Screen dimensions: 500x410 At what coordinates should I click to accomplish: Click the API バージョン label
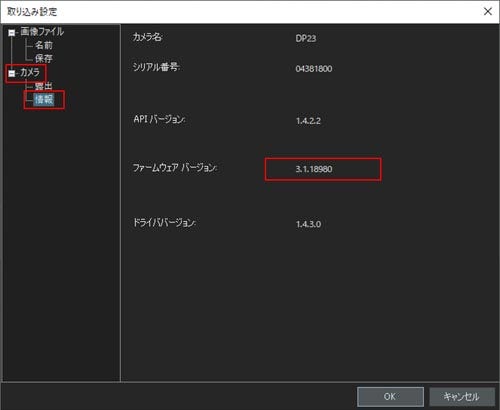(159, 119)
